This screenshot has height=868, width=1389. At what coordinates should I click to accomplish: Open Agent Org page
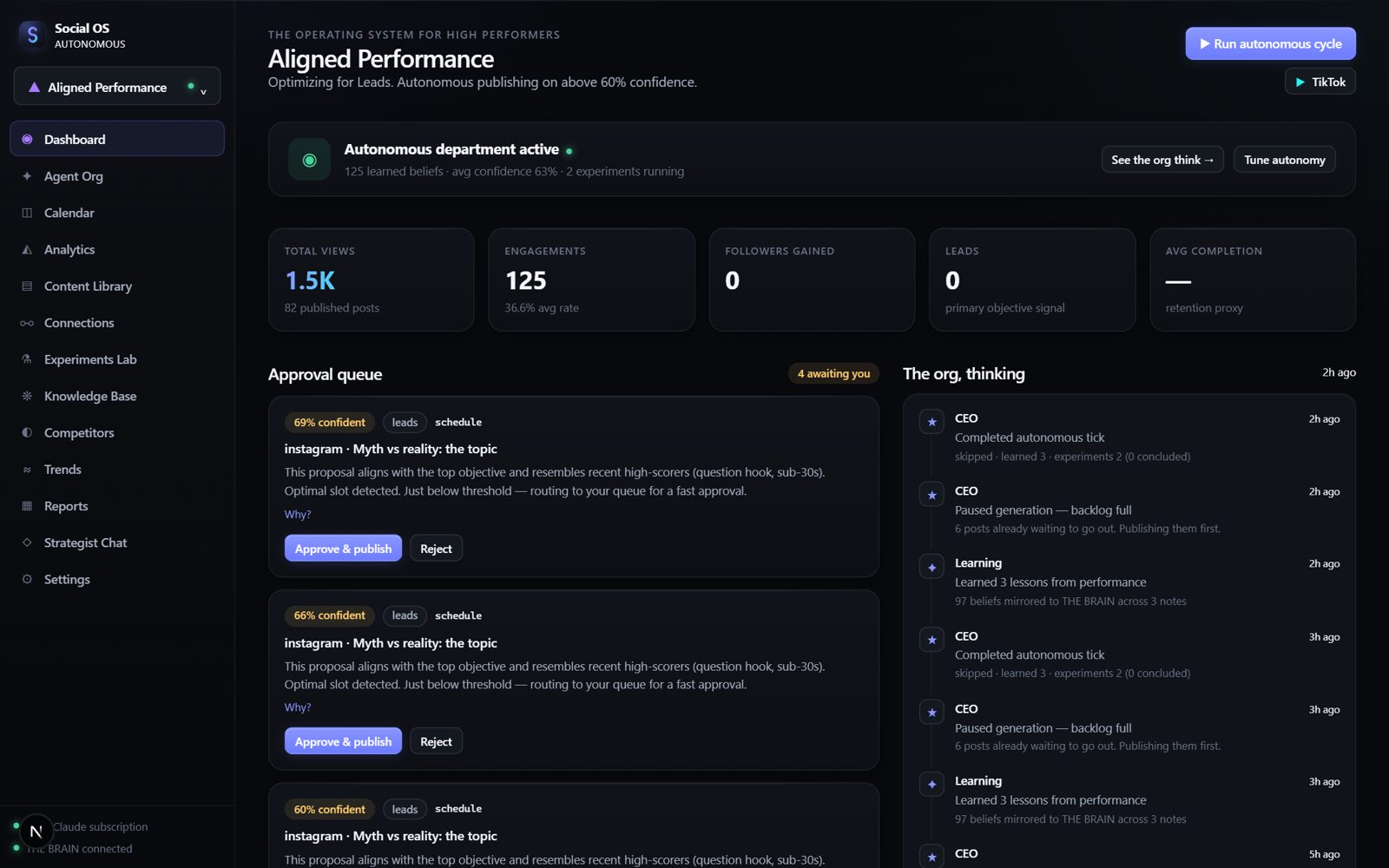pyautogui.click(x=117, y=176)
